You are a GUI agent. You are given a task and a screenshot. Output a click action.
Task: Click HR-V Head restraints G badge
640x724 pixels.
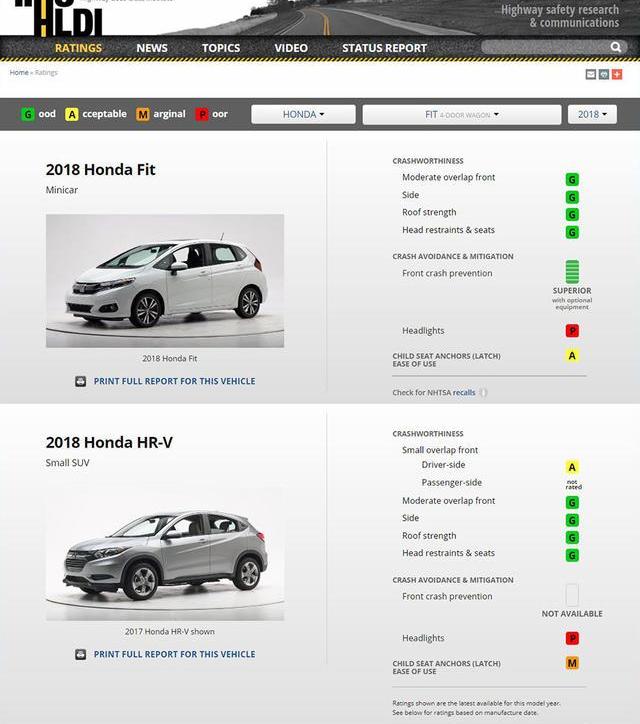tap(572, 555)
